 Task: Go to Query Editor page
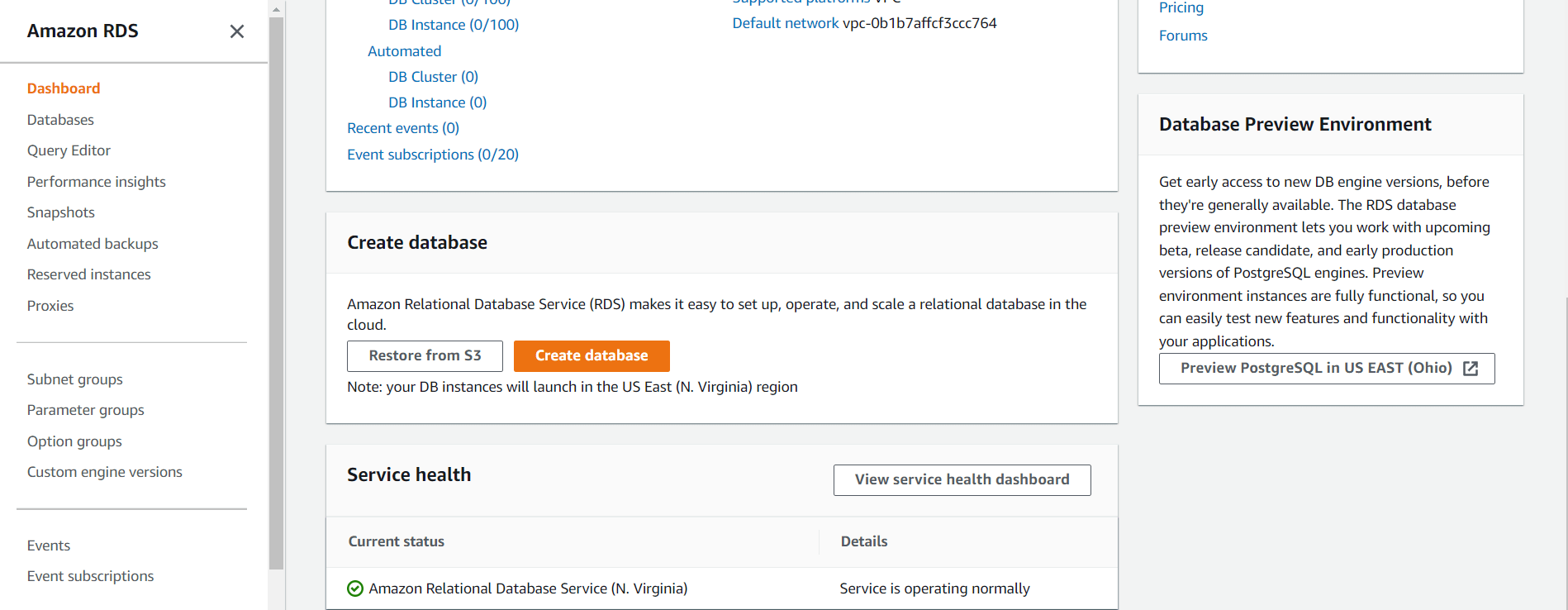(69, 150)
